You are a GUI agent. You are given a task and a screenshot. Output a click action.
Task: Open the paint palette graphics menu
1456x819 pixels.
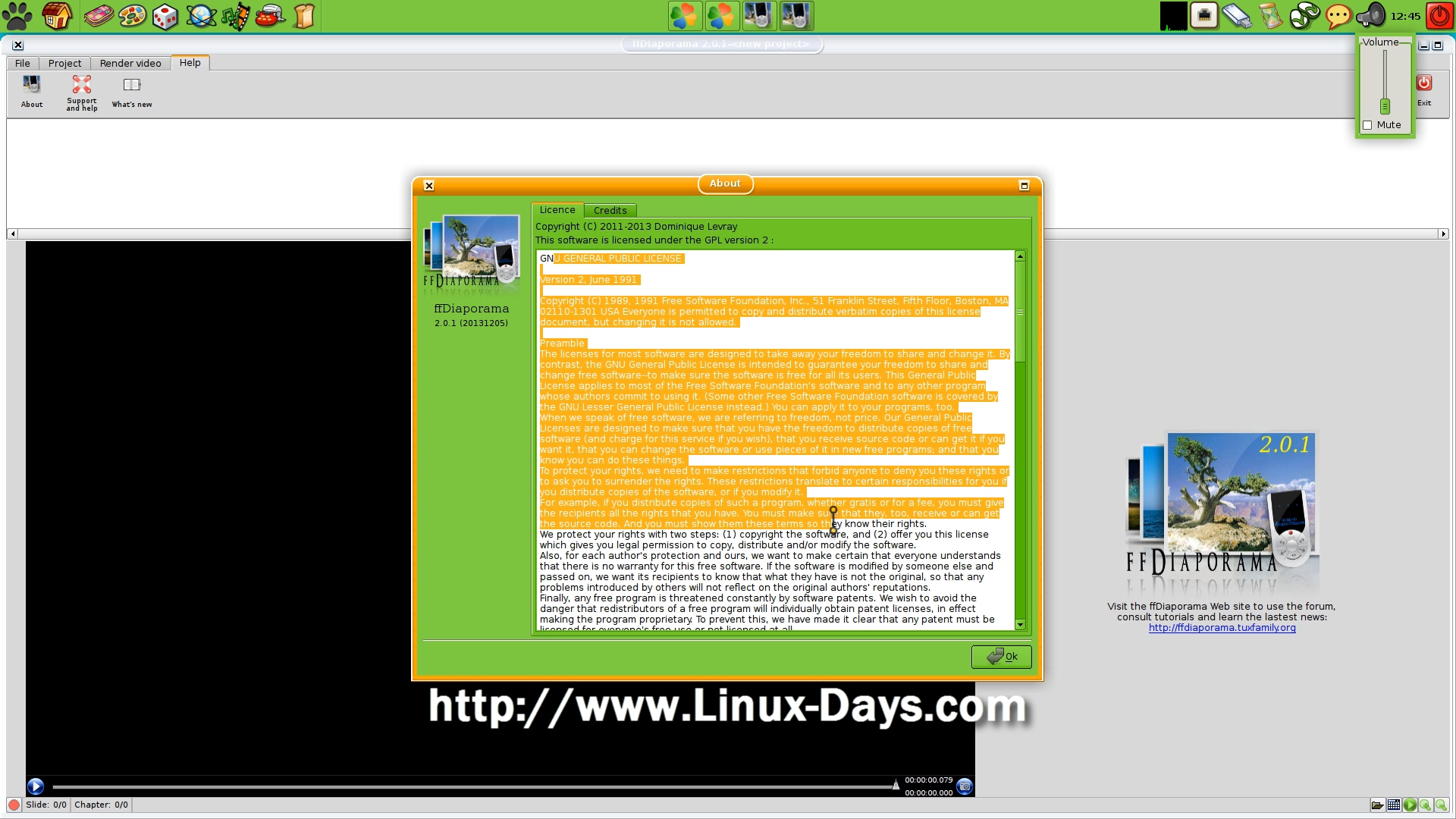(x=132, y=16)
